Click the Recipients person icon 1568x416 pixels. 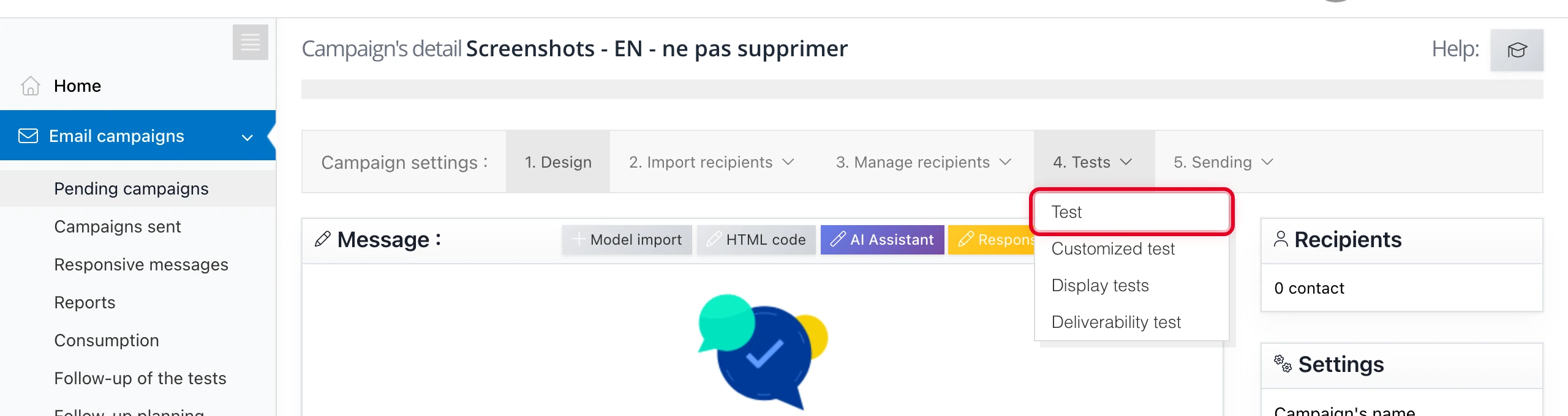(x=1280, y=239)
